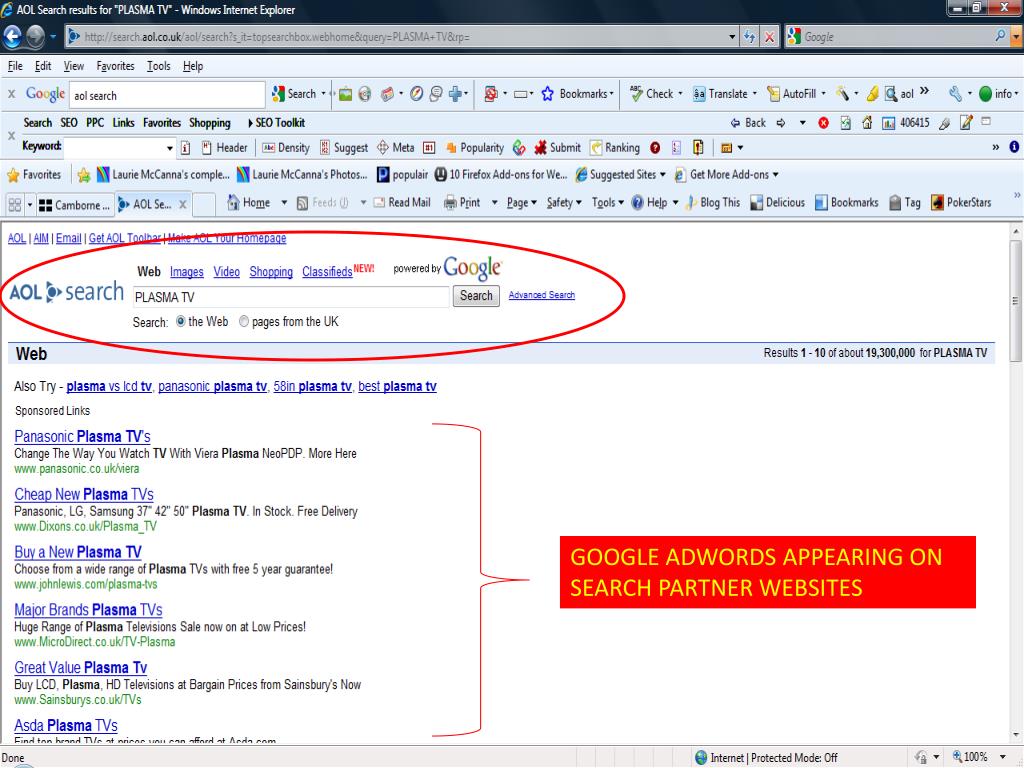1024x768 pixels.
Task: Click the green info circle icon
Action: (985, 94)
